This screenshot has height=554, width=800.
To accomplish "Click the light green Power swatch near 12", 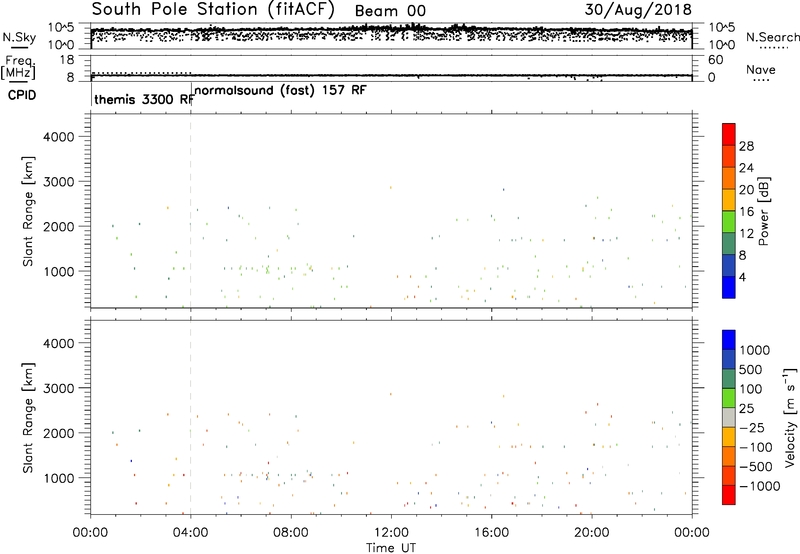I will tap(729, 221).
